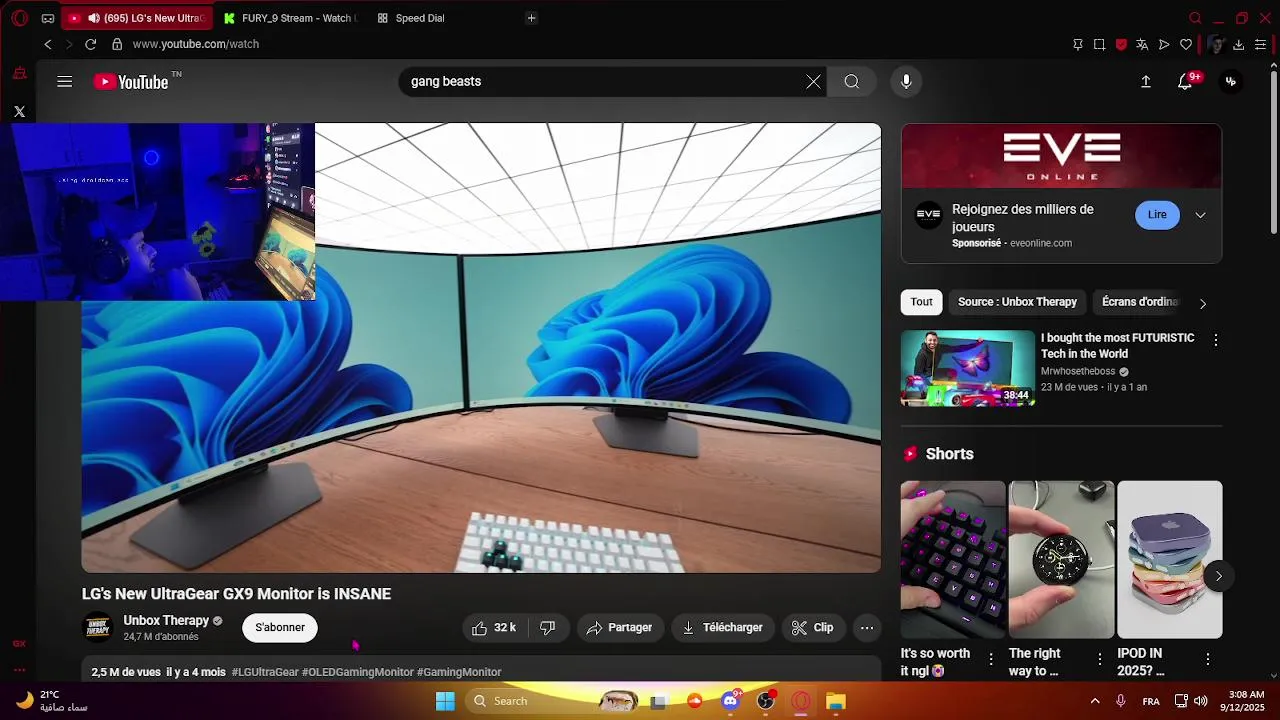Open options for Mrwhosetheboss video
Screen dimensions: 1280x720
click(x=1215, y=340)
